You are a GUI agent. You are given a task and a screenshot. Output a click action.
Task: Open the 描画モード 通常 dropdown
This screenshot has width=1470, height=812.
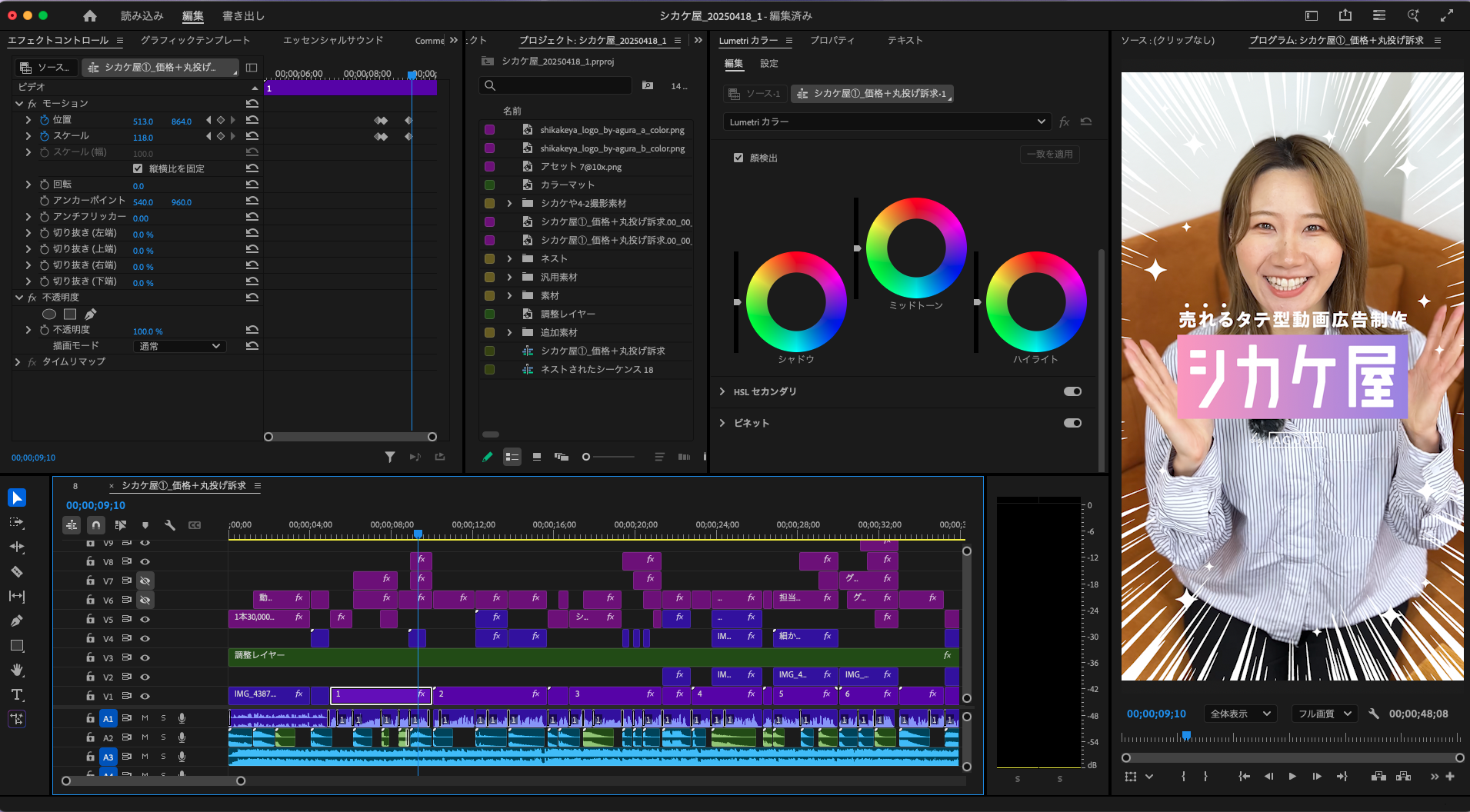coord(179,346)
